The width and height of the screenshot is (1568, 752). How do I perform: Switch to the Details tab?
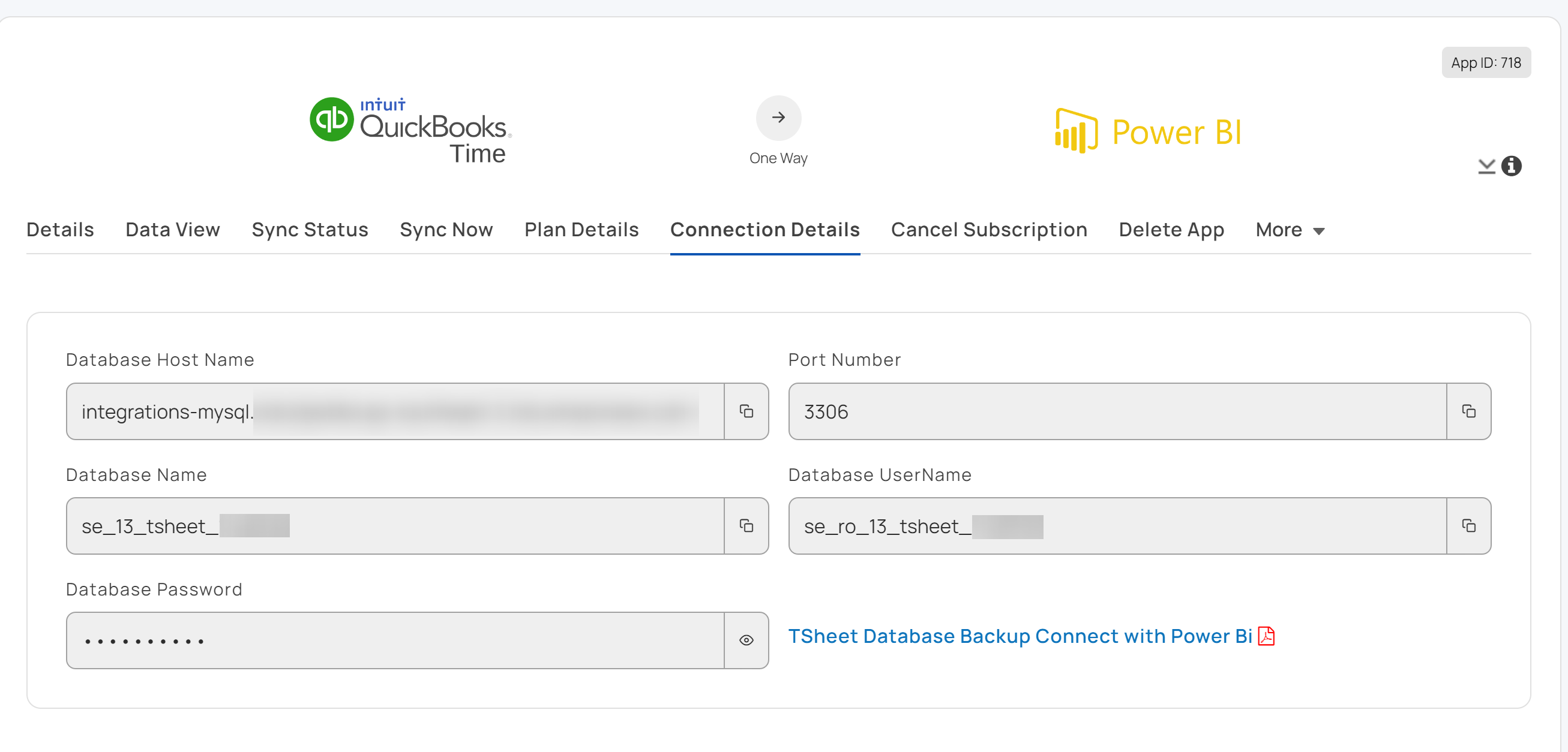(x=60, y=230)
